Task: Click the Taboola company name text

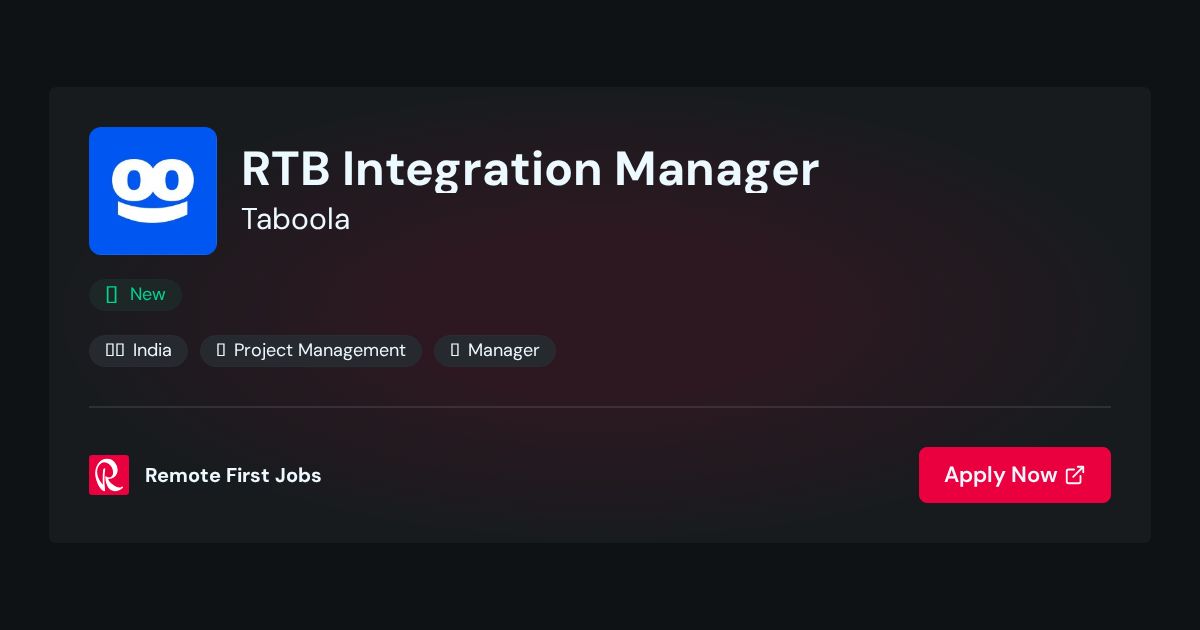Action: click(x=296, y=219)
